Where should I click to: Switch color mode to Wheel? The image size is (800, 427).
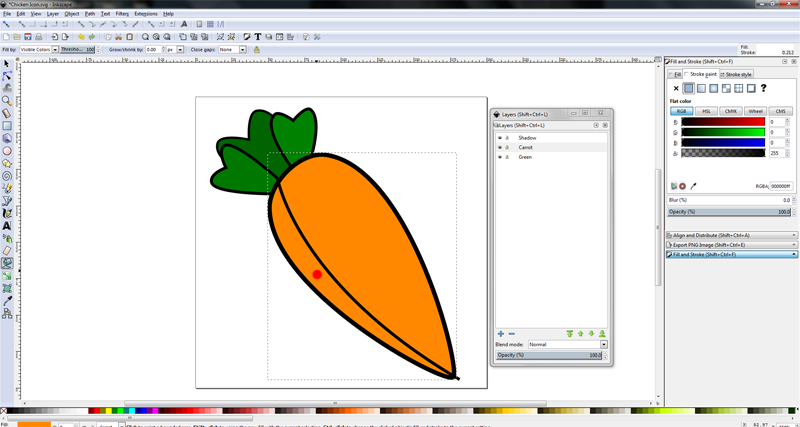click(756, 111)
